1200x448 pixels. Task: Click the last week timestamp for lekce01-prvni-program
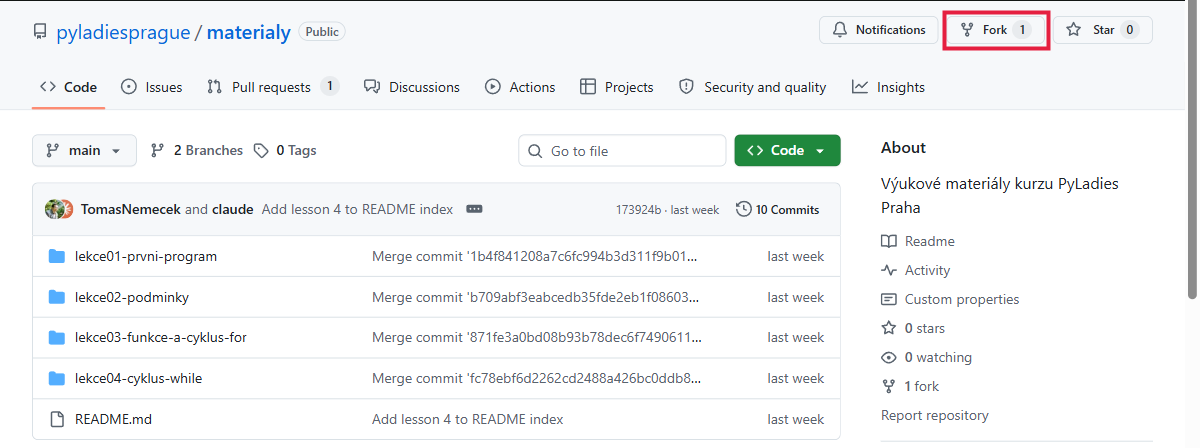pos(795,256)
